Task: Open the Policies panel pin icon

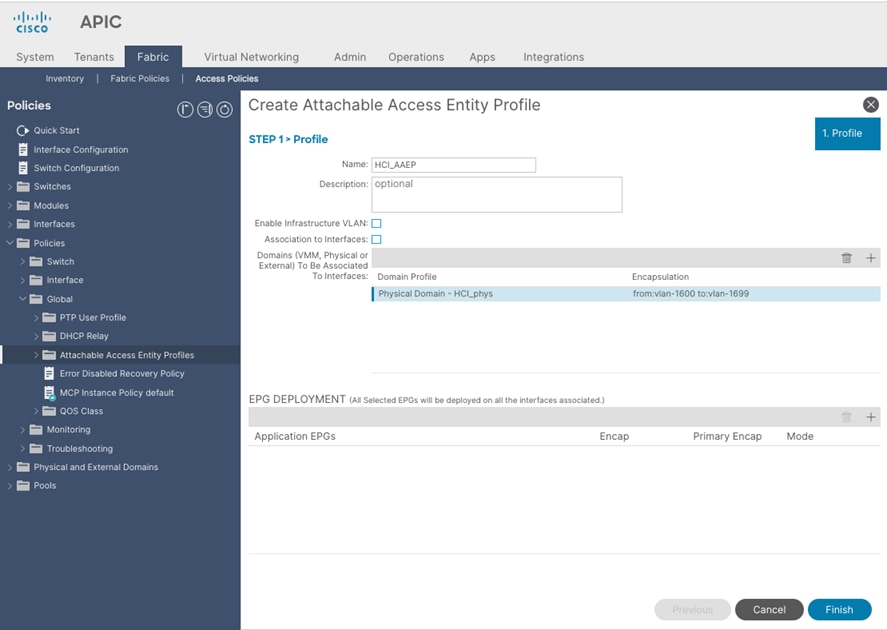Action: pyautogui.click(x=186, y=109)
